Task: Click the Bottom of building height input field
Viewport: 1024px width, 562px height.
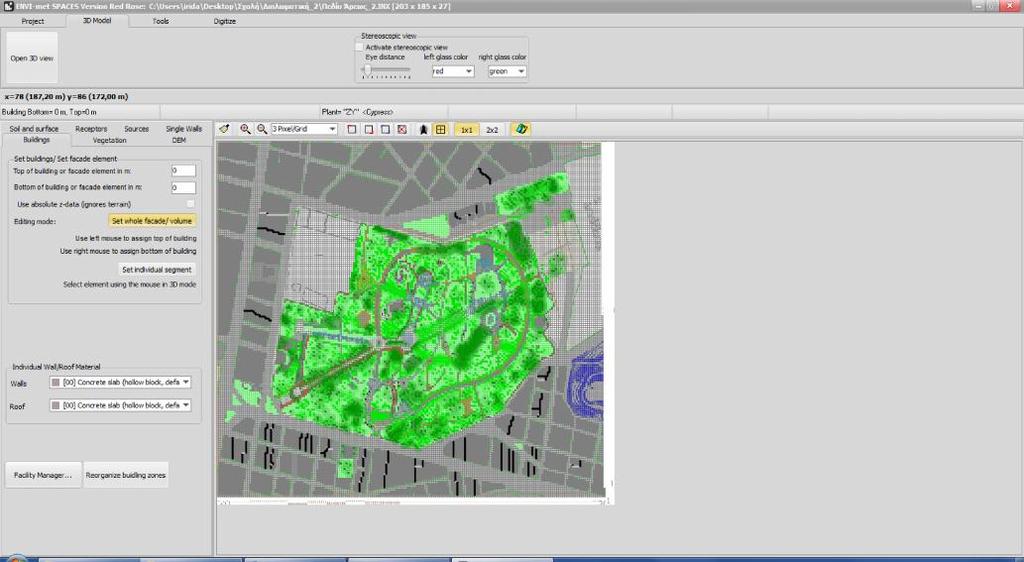Action: pos(184,187)
